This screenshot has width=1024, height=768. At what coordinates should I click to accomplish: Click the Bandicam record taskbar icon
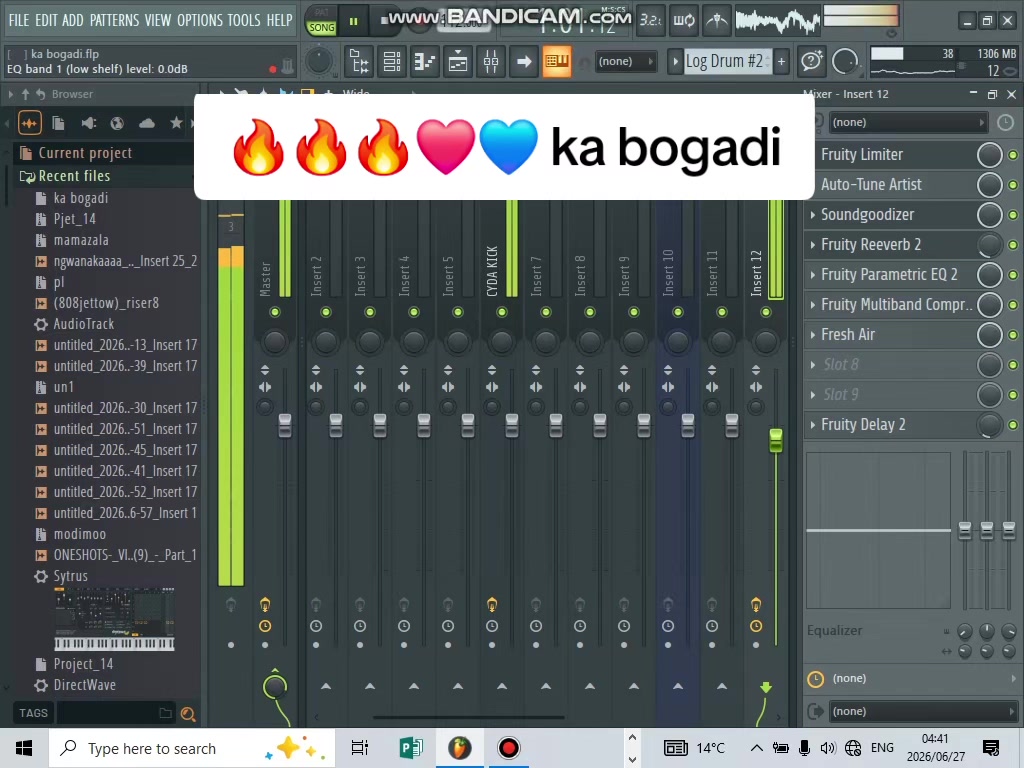pos(508,748)
